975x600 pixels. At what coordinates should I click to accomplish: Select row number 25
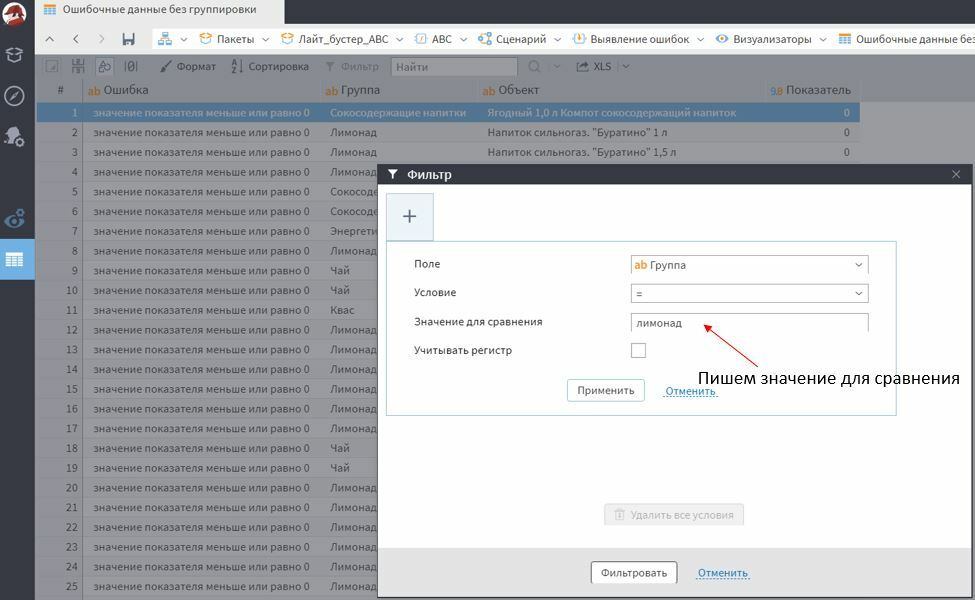[x=60, y=586]
